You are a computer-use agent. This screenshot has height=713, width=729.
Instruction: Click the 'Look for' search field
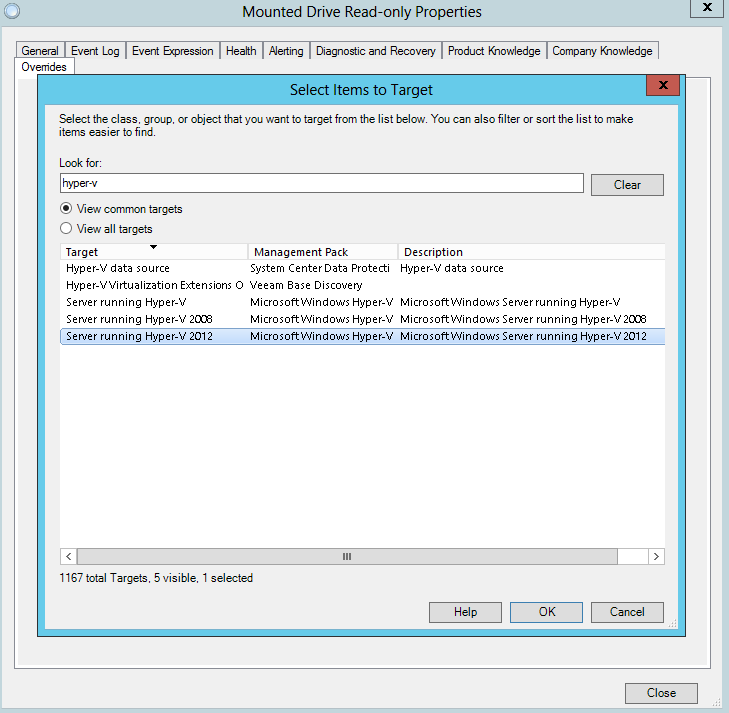tap(321, 182)
